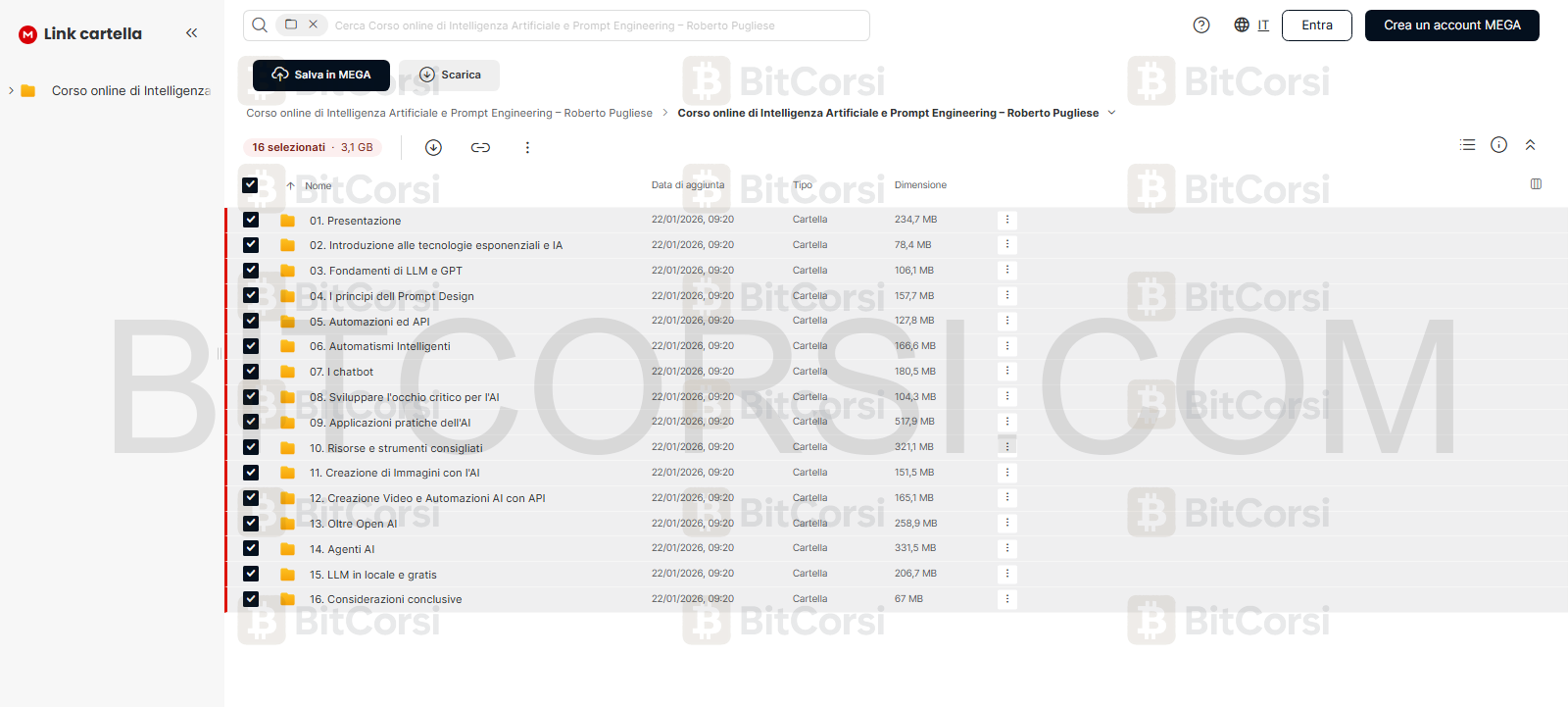
Task: Uncheck the 07. I chatbot checkbox
Action: pyautogui.click(x=251, y=372)
